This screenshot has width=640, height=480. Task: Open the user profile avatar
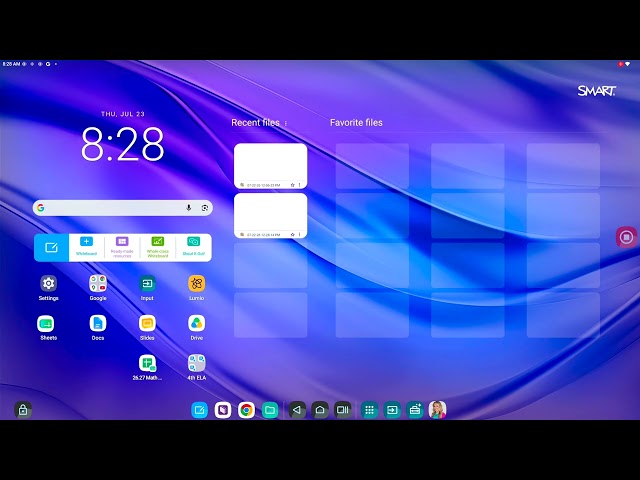pos(438,410)
